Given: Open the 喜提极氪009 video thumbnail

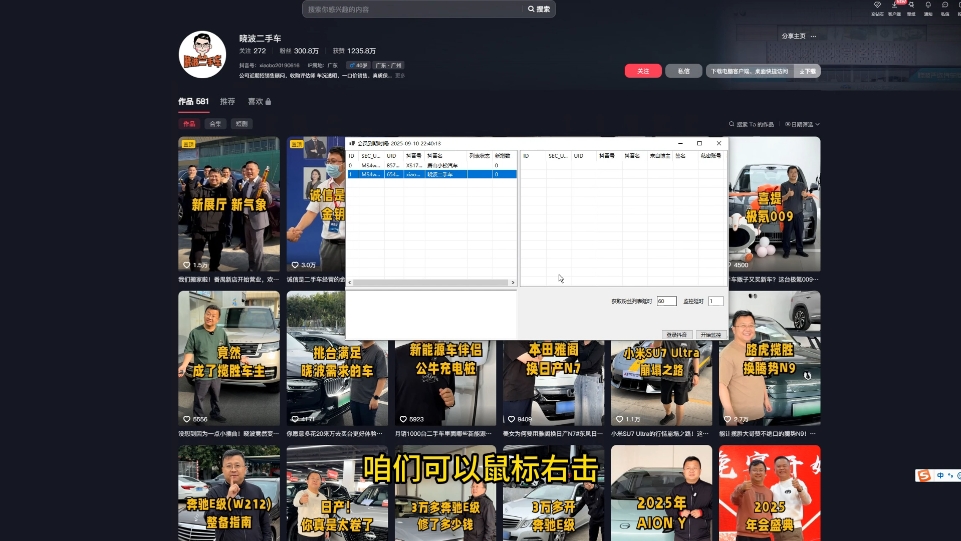Looking at the screenshot, I should point(775,204).
